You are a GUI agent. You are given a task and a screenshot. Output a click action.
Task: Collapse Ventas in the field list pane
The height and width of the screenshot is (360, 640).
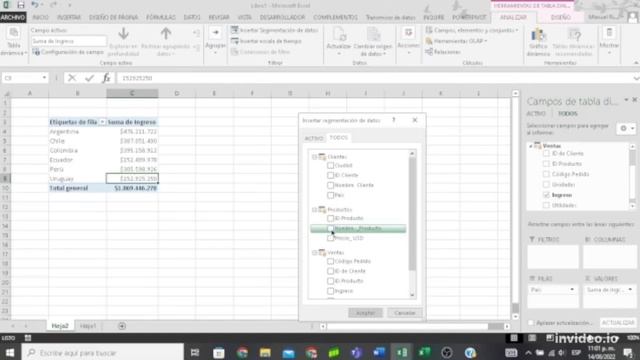click(531, 146)
